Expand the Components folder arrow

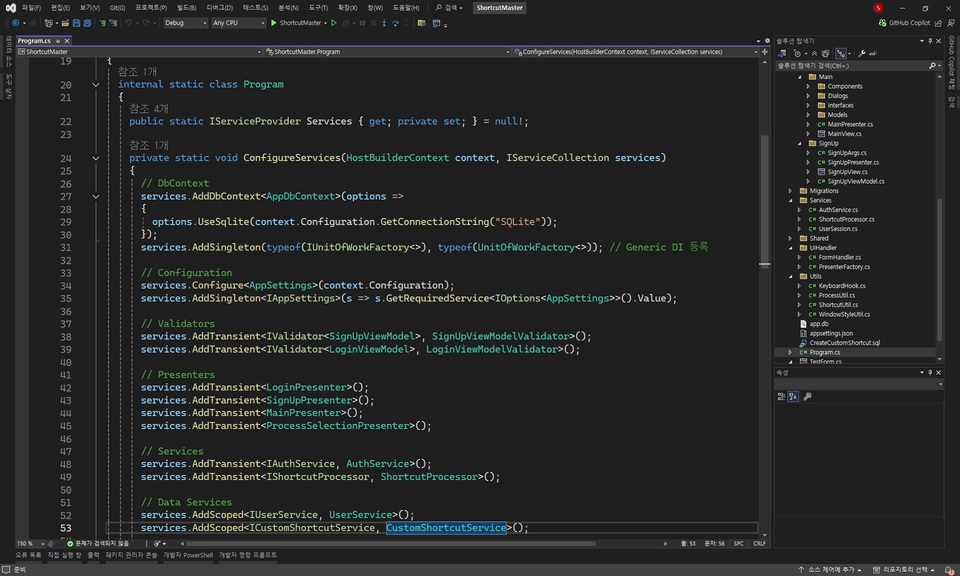coord(808,86)
